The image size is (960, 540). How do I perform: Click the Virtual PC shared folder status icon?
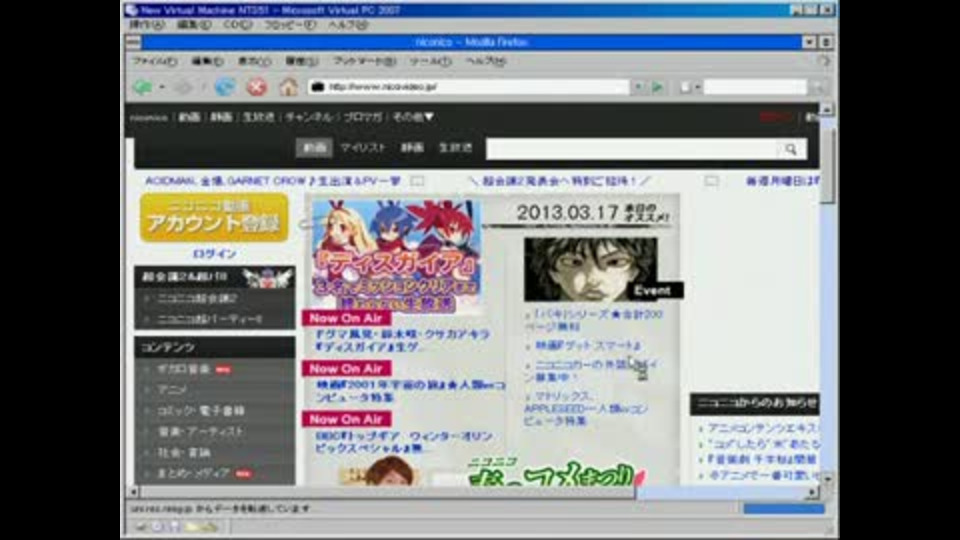tap(192, 527)
